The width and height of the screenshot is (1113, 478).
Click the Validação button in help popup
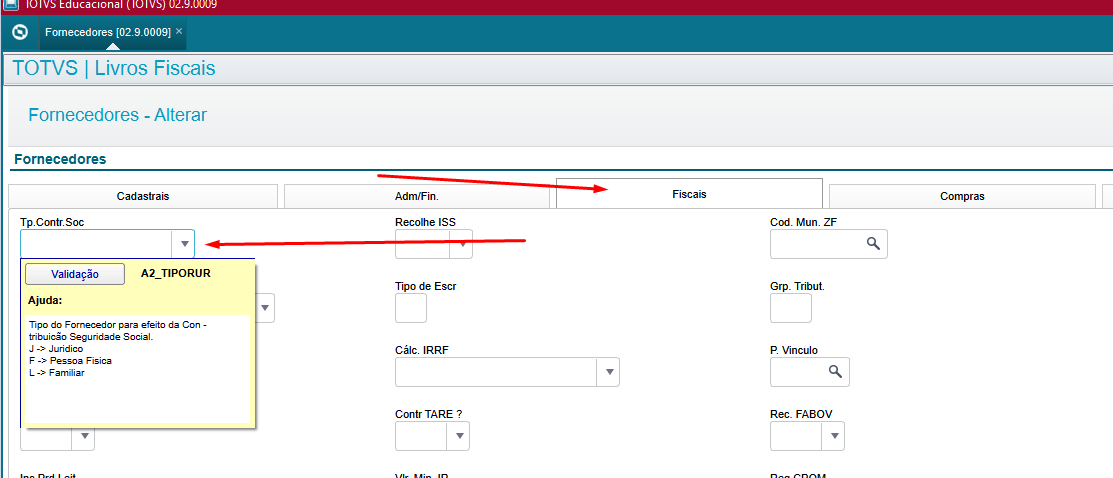75,274
